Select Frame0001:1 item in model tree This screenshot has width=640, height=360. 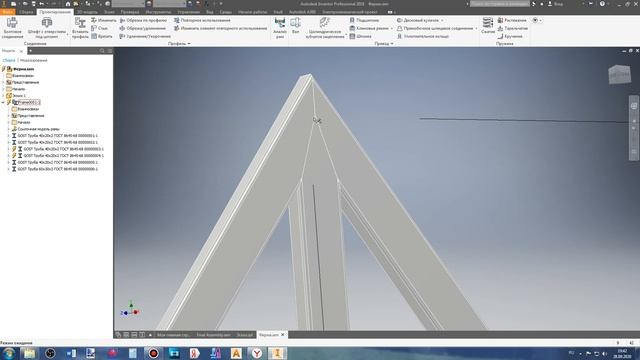tap(29, 102)
